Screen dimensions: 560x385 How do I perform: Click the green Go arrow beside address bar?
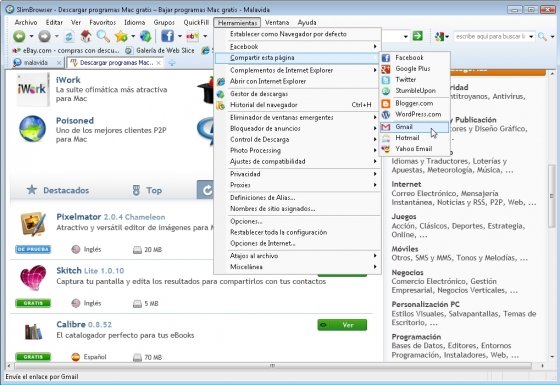click(418, 36)
